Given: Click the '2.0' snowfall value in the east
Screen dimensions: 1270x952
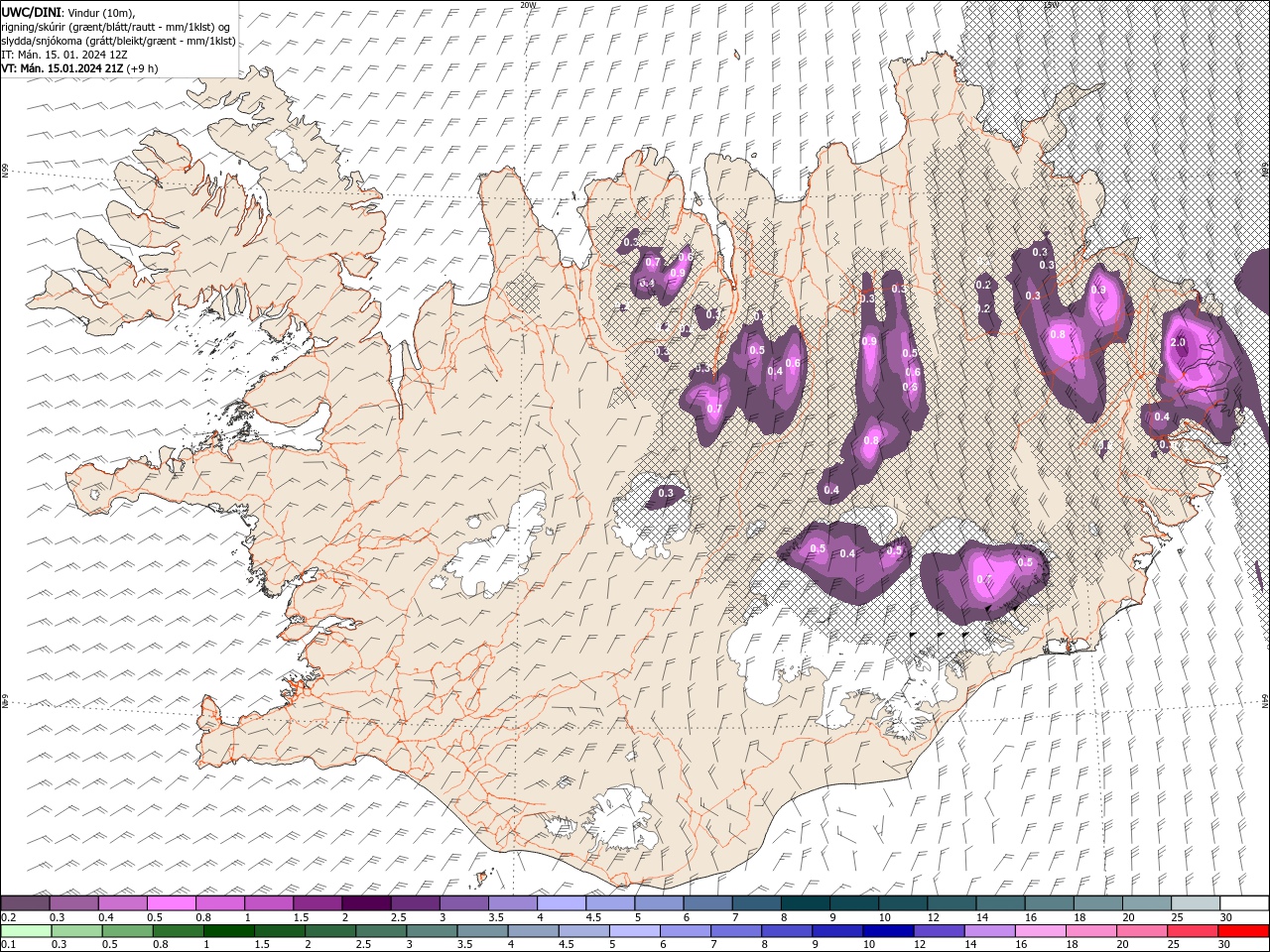Looking at the screenshot, I should tap(1179, 342).
